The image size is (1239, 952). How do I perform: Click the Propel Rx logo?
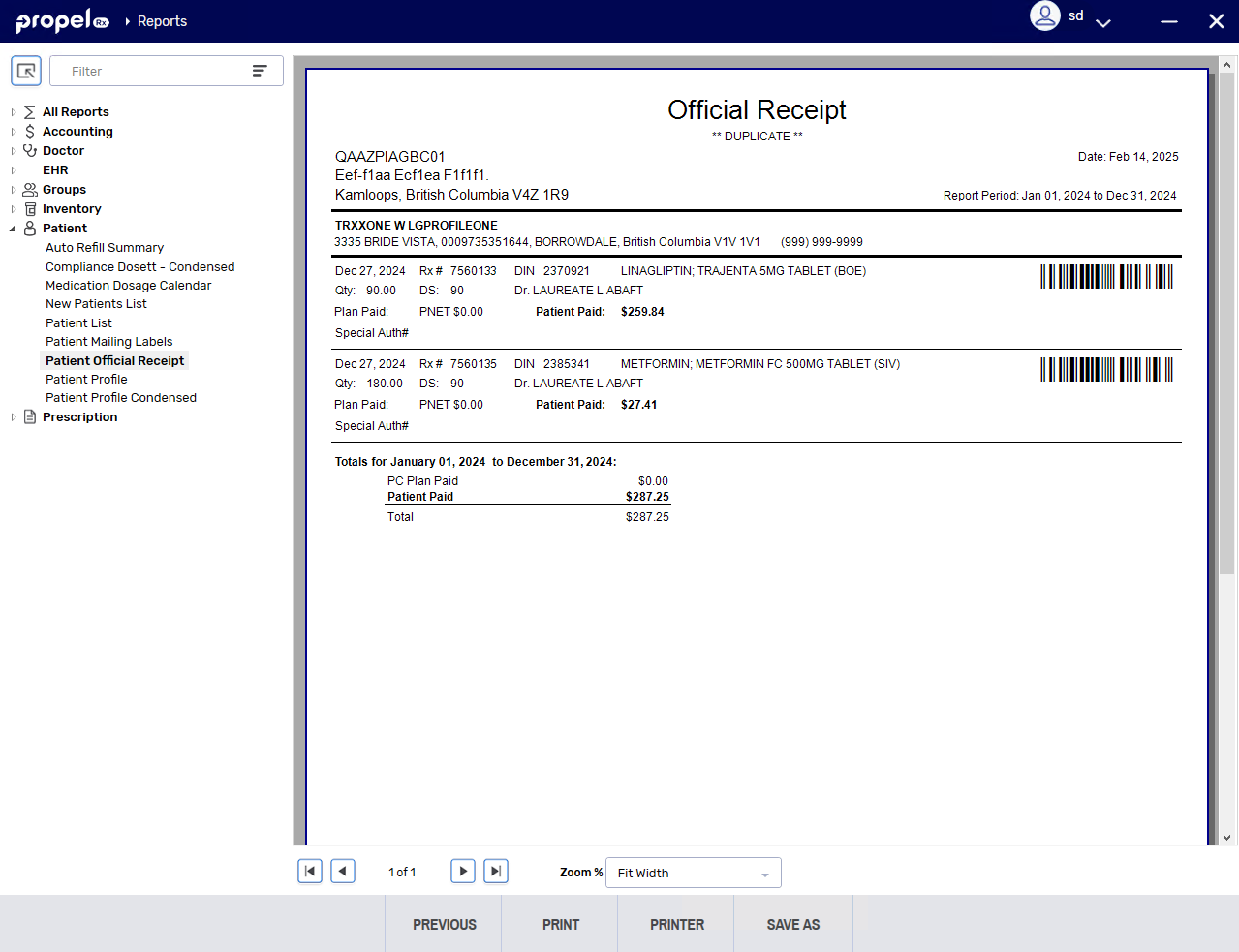pos(63,20)
